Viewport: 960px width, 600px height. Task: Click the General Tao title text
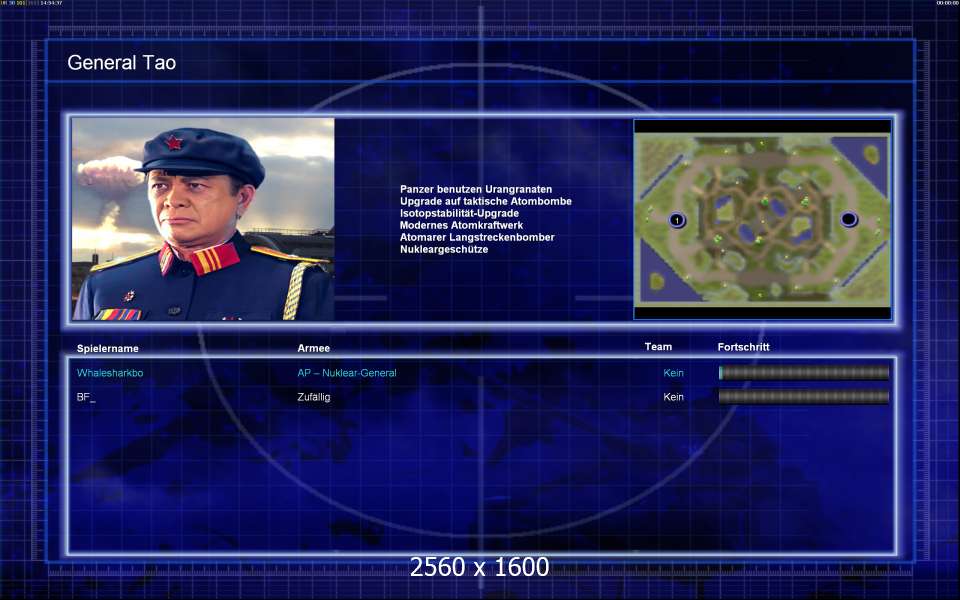tap(122, 62)
